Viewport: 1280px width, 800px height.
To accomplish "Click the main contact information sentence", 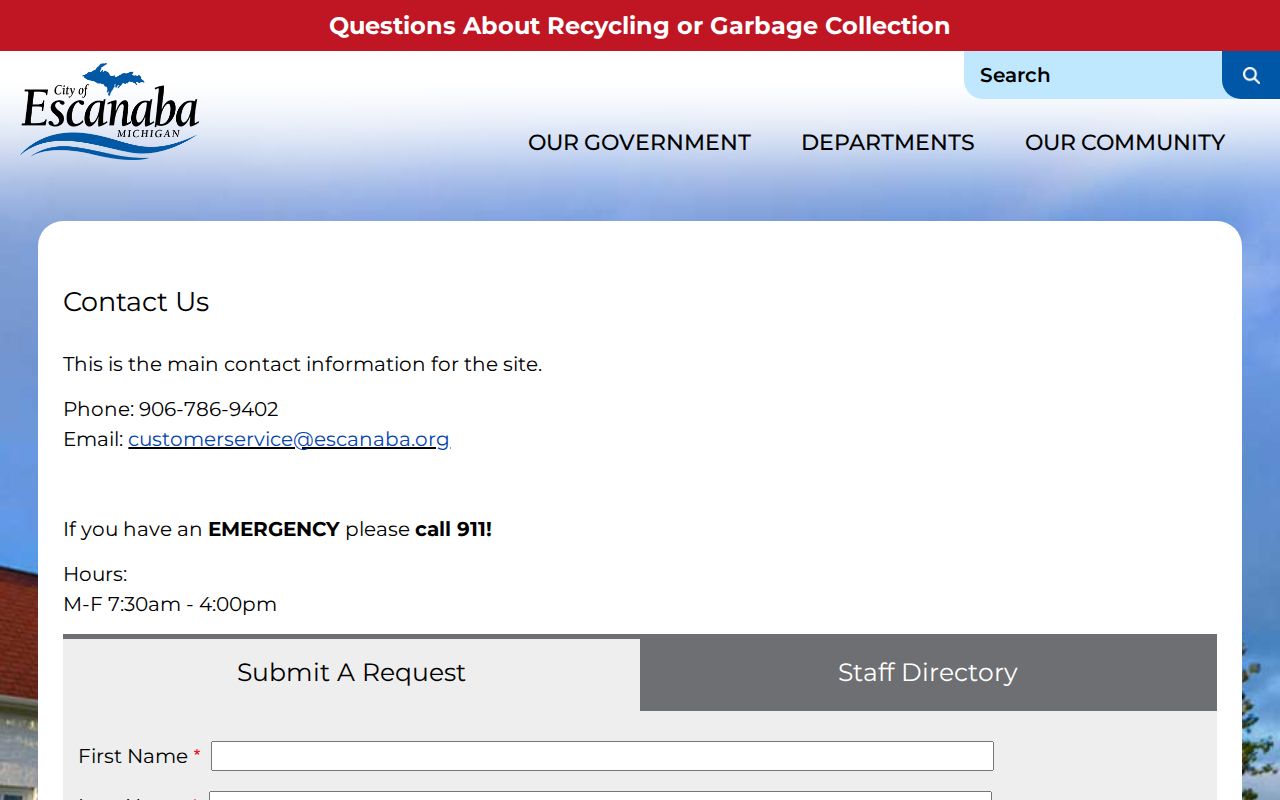I will (x=302, y=364).
